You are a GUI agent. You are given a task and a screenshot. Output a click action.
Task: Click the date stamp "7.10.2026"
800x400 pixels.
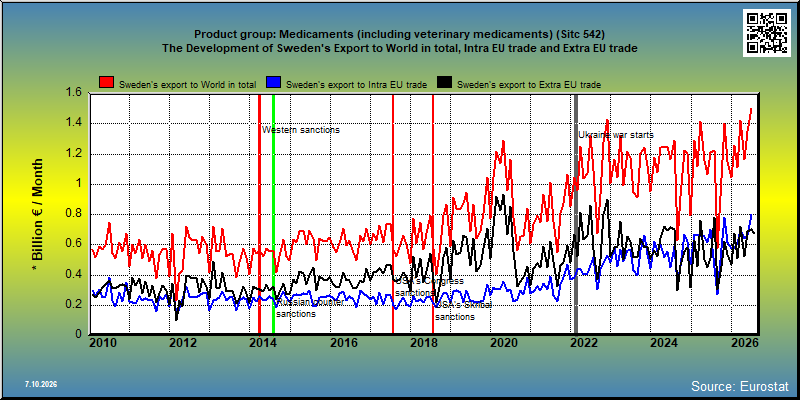tap(40, 384)
